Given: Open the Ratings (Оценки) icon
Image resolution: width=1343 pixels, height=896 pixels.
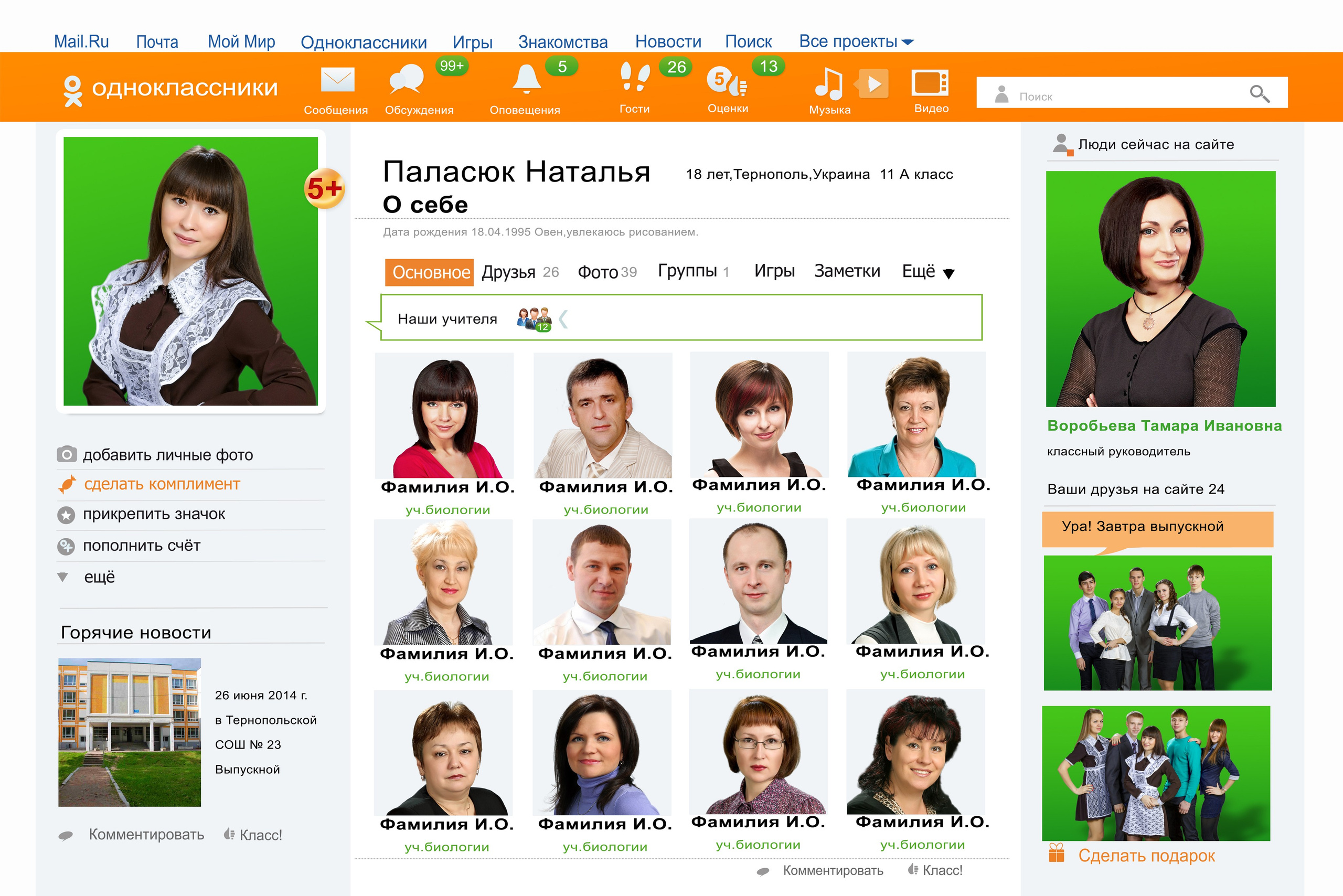Looking at the screenshot, I should (726, 81).
